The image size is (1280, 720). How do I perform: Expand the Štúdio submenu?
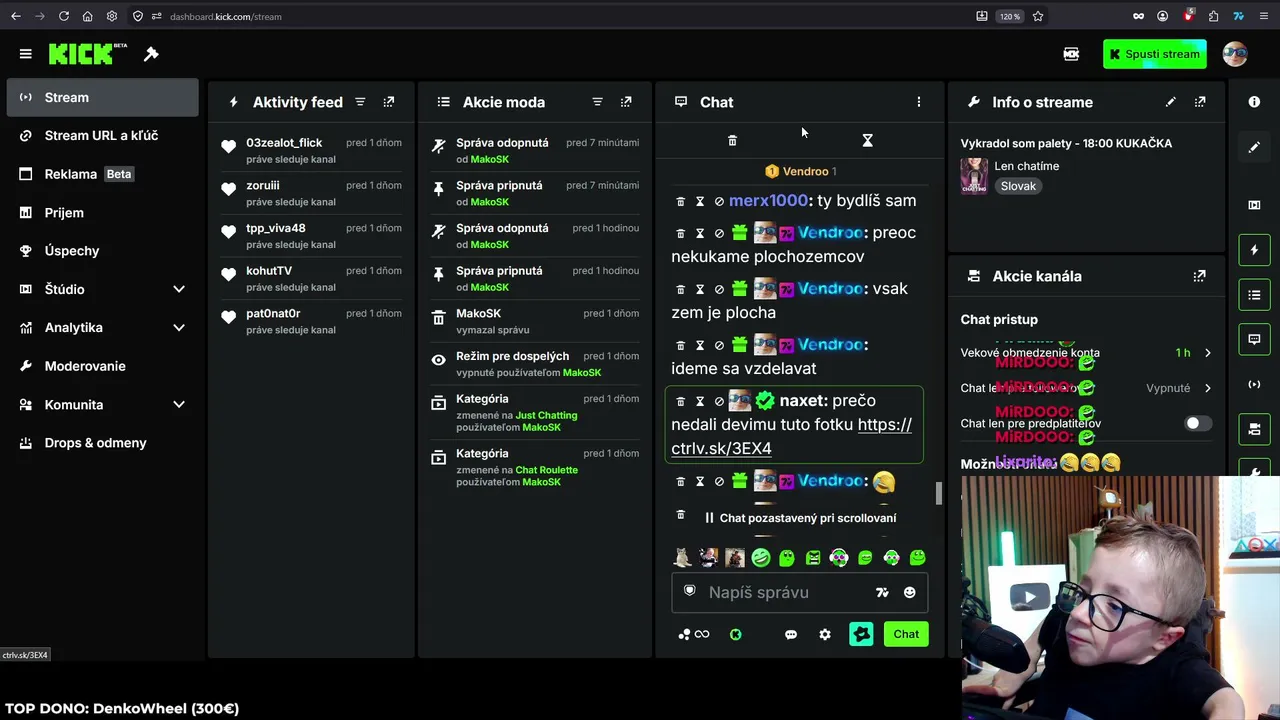pyautogui.click(x=179, y=289)
